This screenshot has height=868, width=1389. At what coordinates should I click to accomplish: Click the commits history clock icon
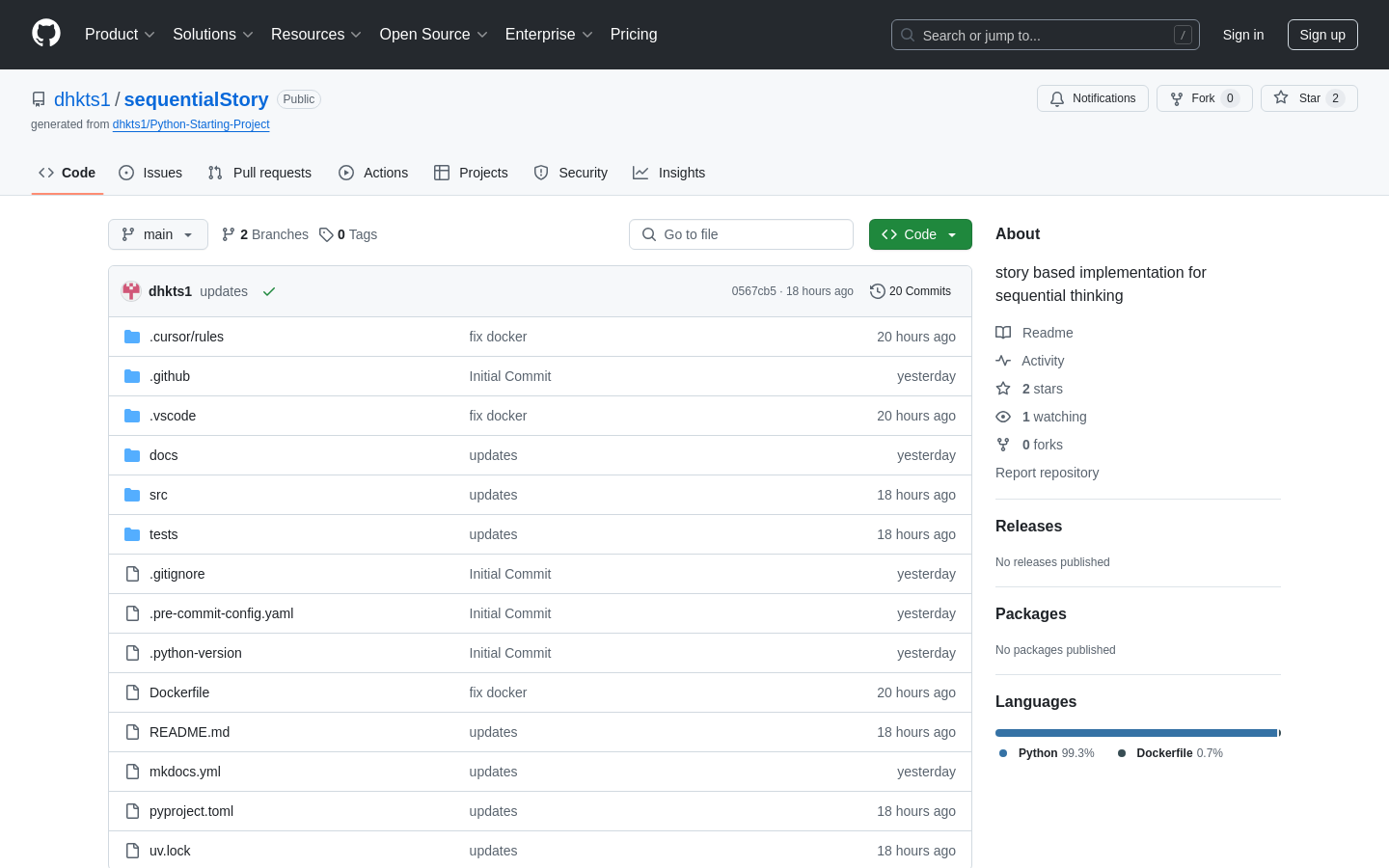pos(877,291)
